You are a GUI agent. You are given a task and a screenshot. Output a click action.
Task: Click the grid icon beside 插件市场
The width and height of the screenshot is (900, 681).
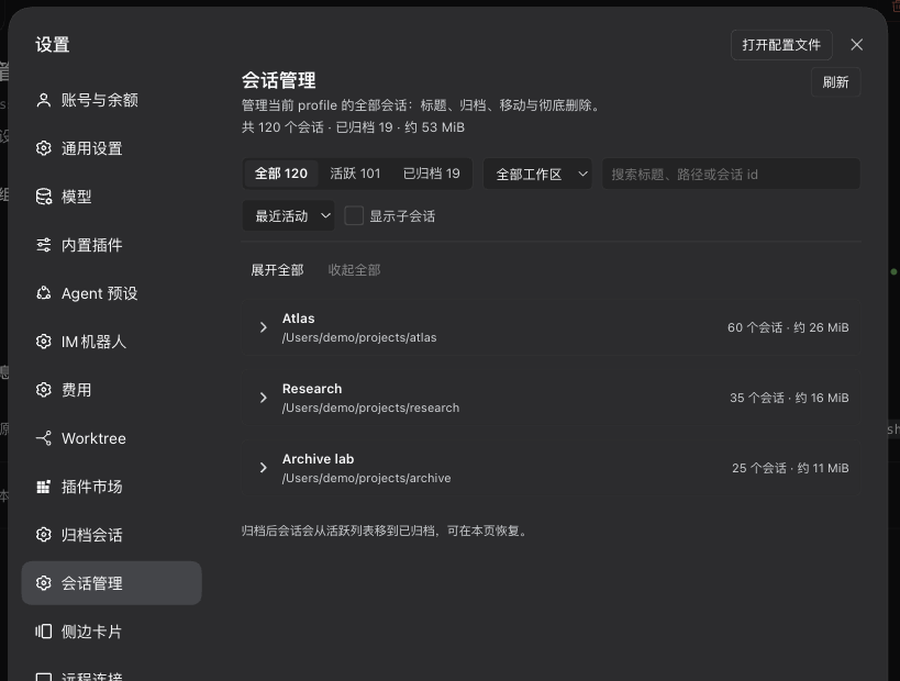(x=44, y=487)
